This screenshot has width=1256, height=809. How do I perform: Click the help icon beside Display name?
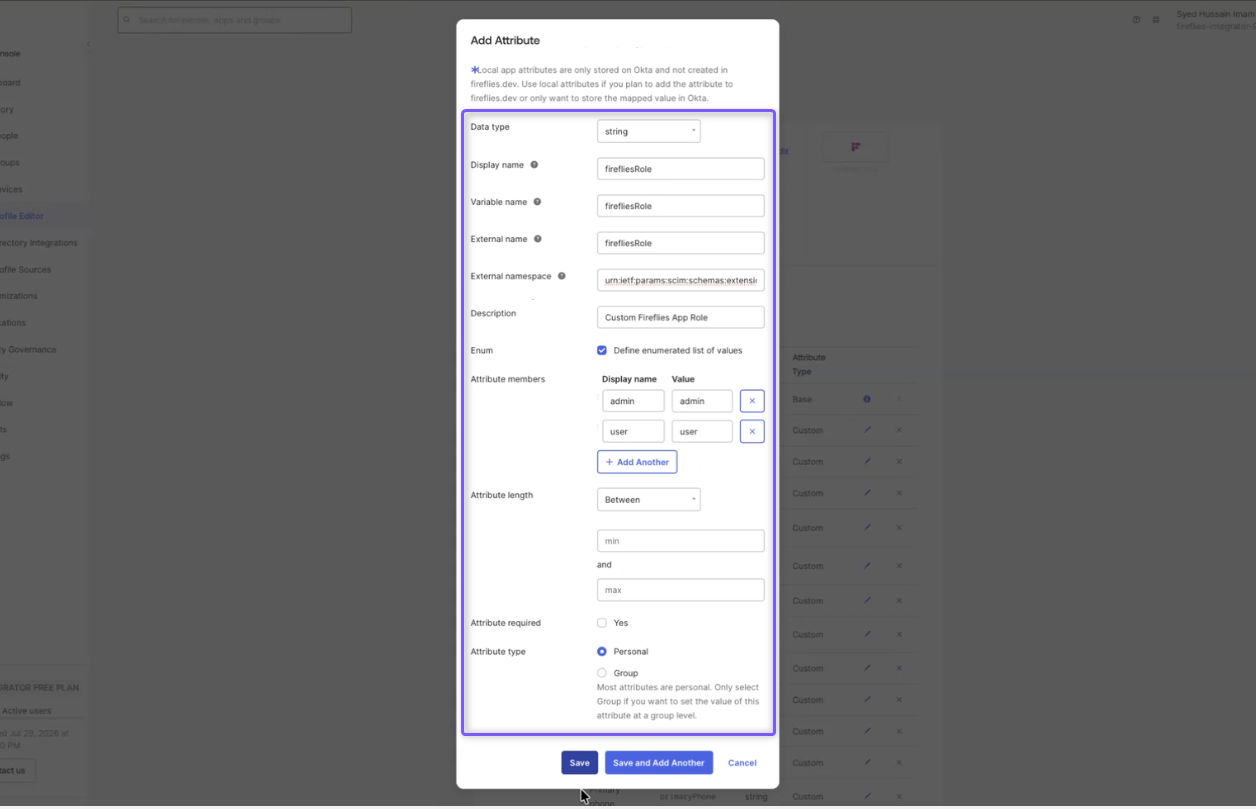[534, 165]
